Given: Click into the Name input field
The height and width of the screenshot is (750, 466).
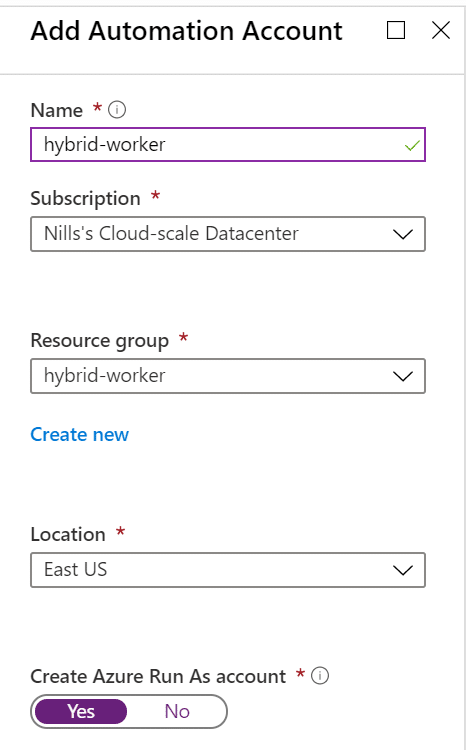Looking at the screenshot, I should (x=228, y=144).
